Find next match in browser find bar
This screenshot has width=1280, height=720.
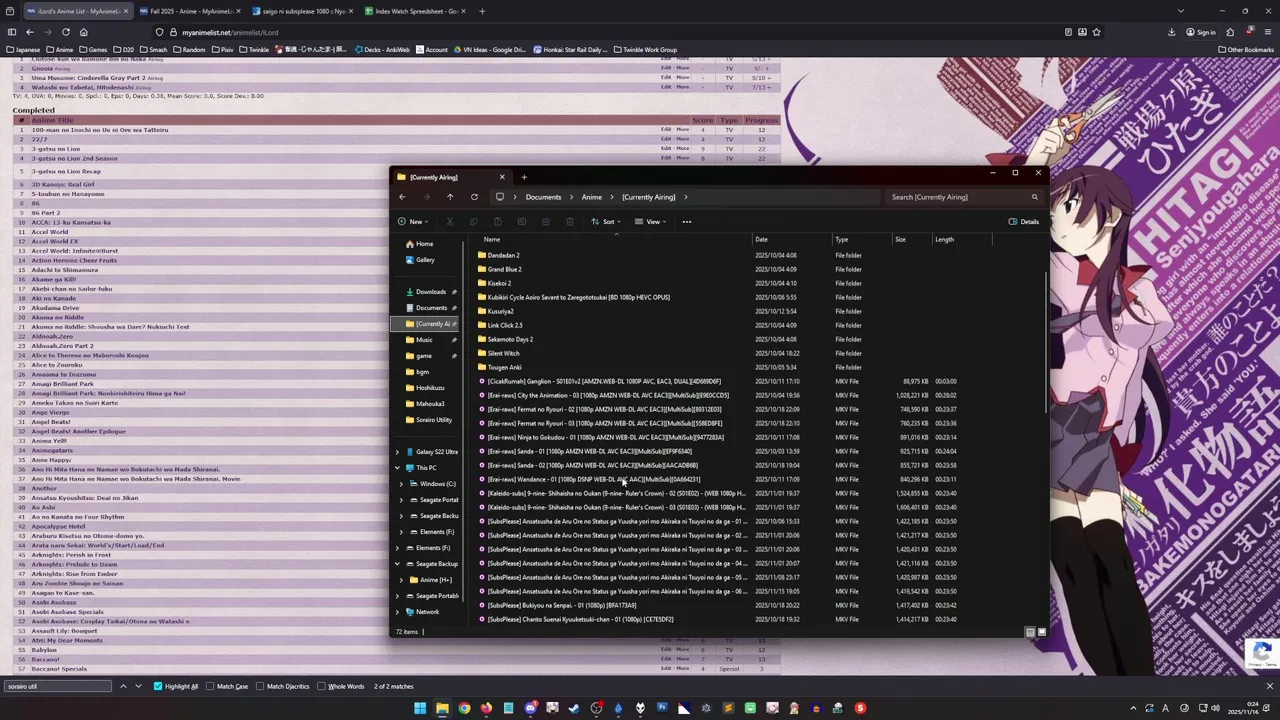click(x=138, y=686)
